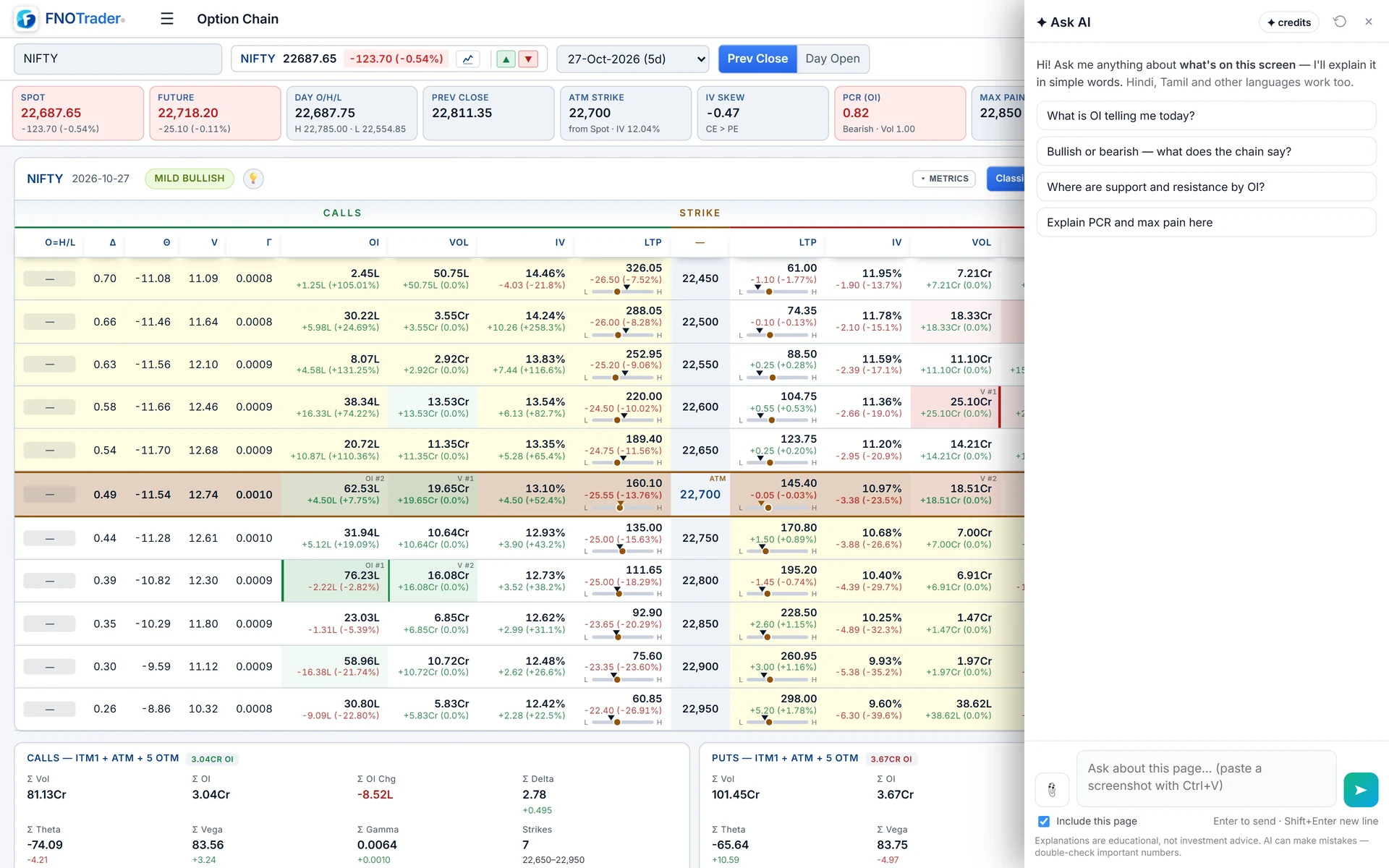Screen dimensions: 1389x868
Task: Click the credits sparkle button
Action: pos(1289,22)
